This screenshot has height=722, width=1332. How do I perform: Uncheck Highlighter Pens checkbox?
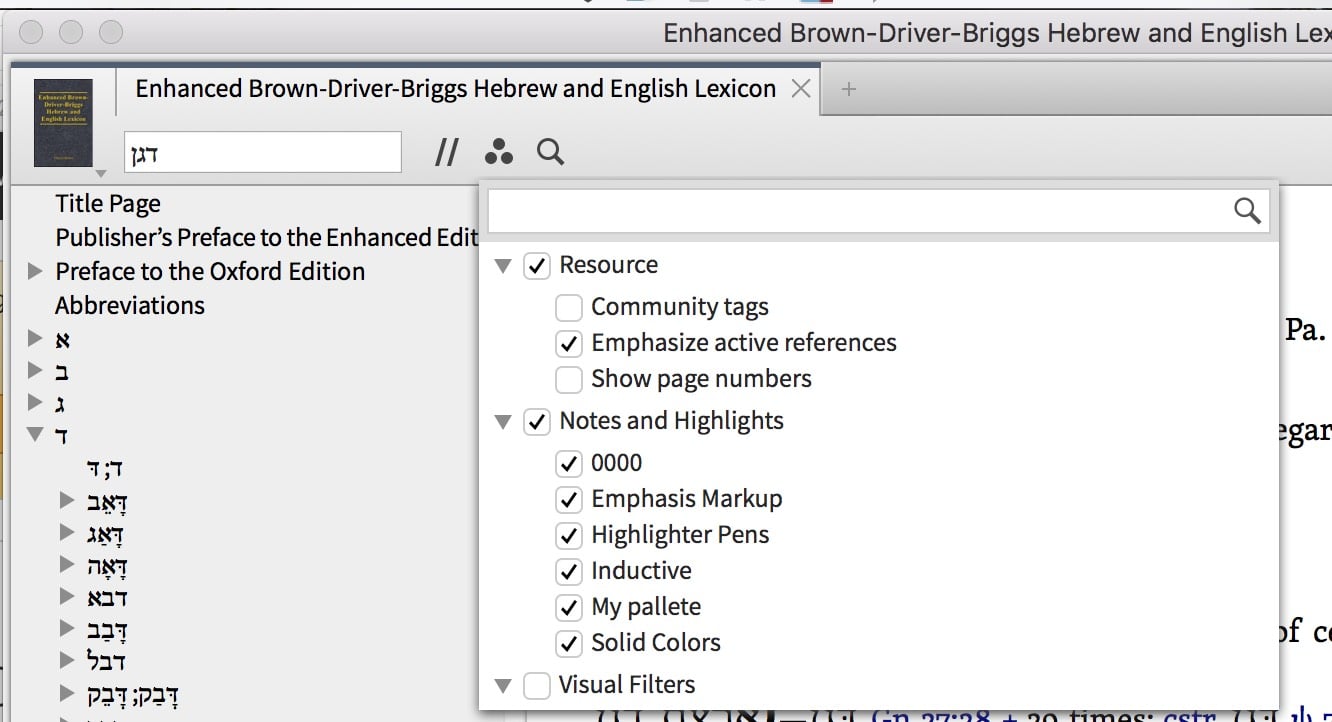(x=569, y=535)
